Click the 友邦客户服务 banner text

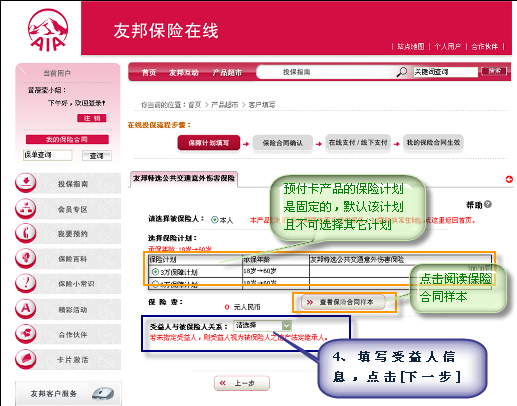54,394
